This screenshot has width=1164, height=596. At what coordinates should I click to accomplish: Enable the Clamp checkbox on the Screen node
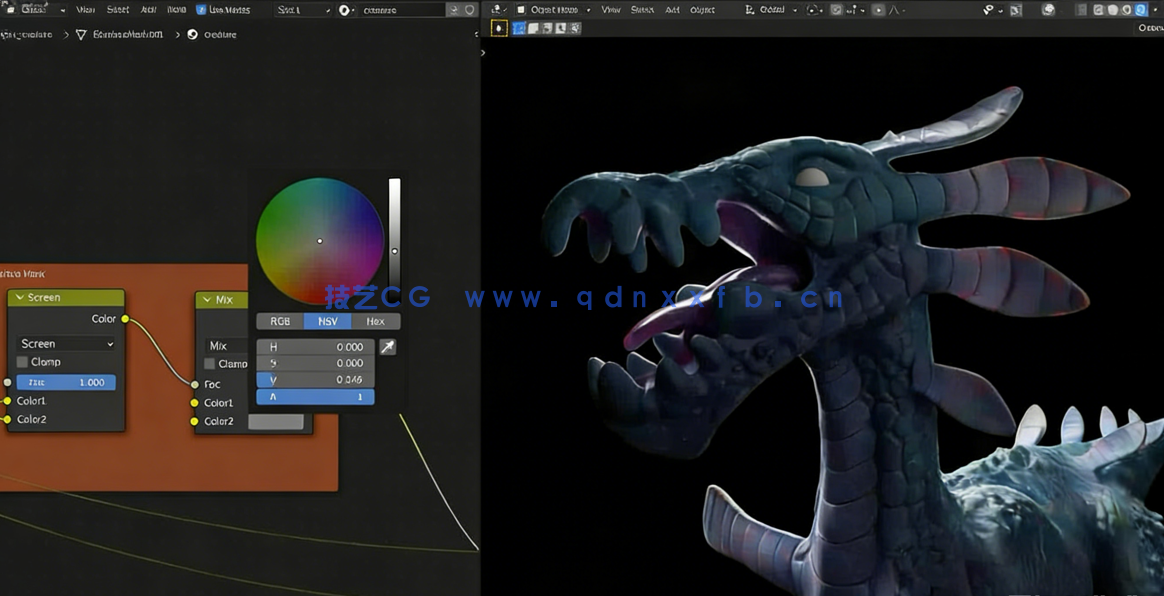coord(22,363)
